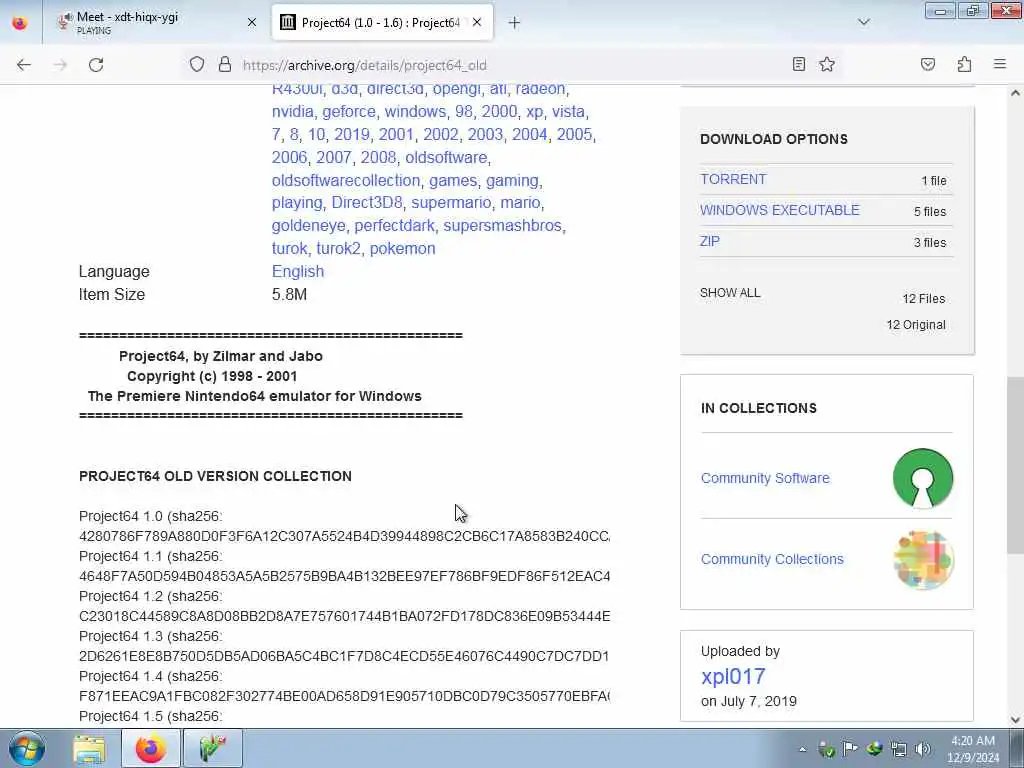Open the 12 Original files link
1024x768 pixels.
916,325
